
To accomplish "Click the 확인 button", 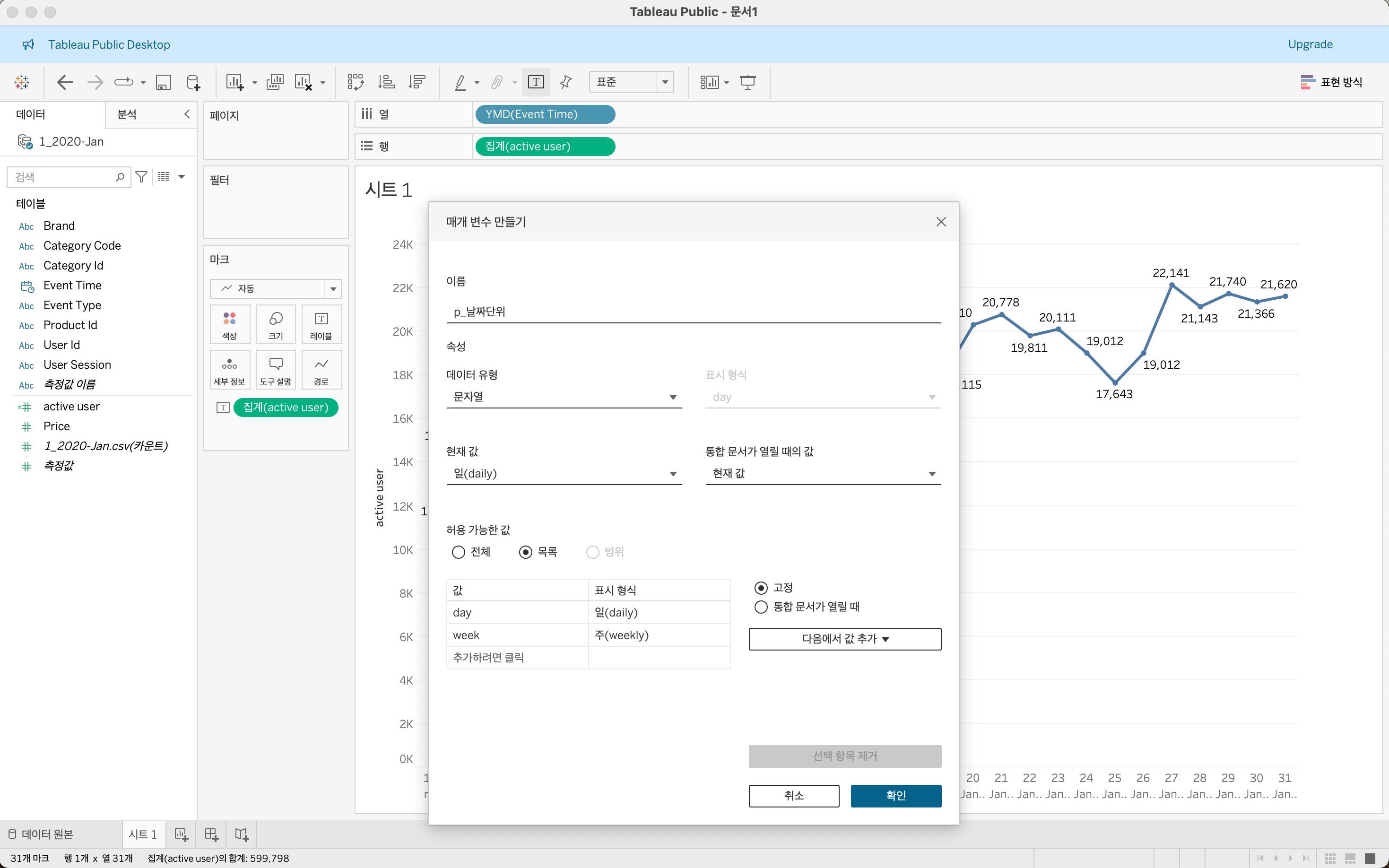I will [895, 796].
